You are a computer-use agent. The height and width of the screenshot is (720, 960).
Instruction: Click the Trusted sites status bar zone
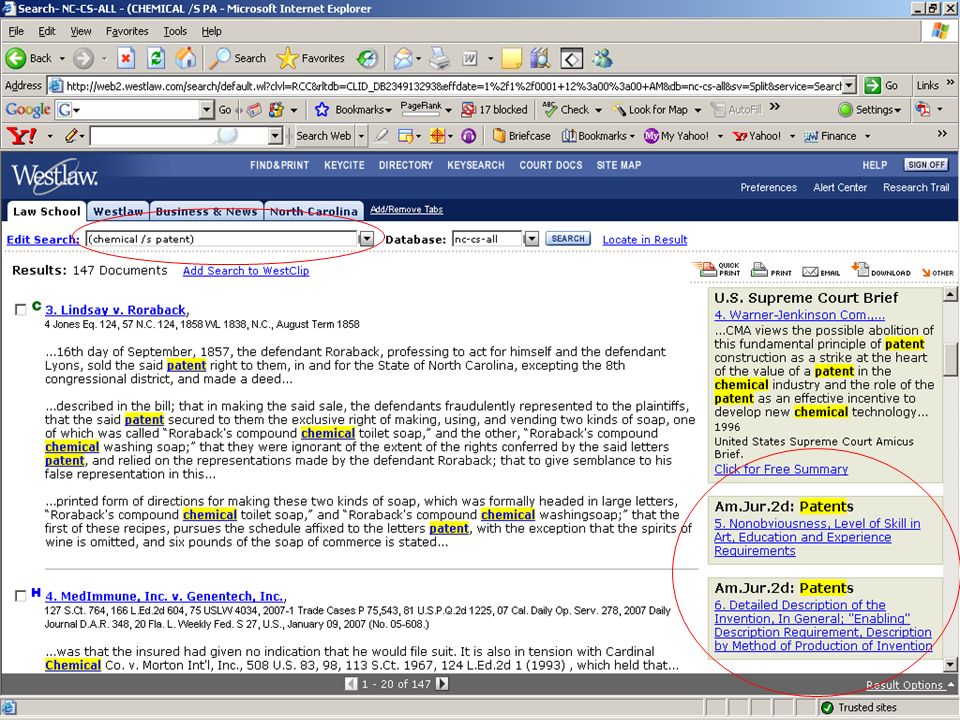[x=858, y=708]
